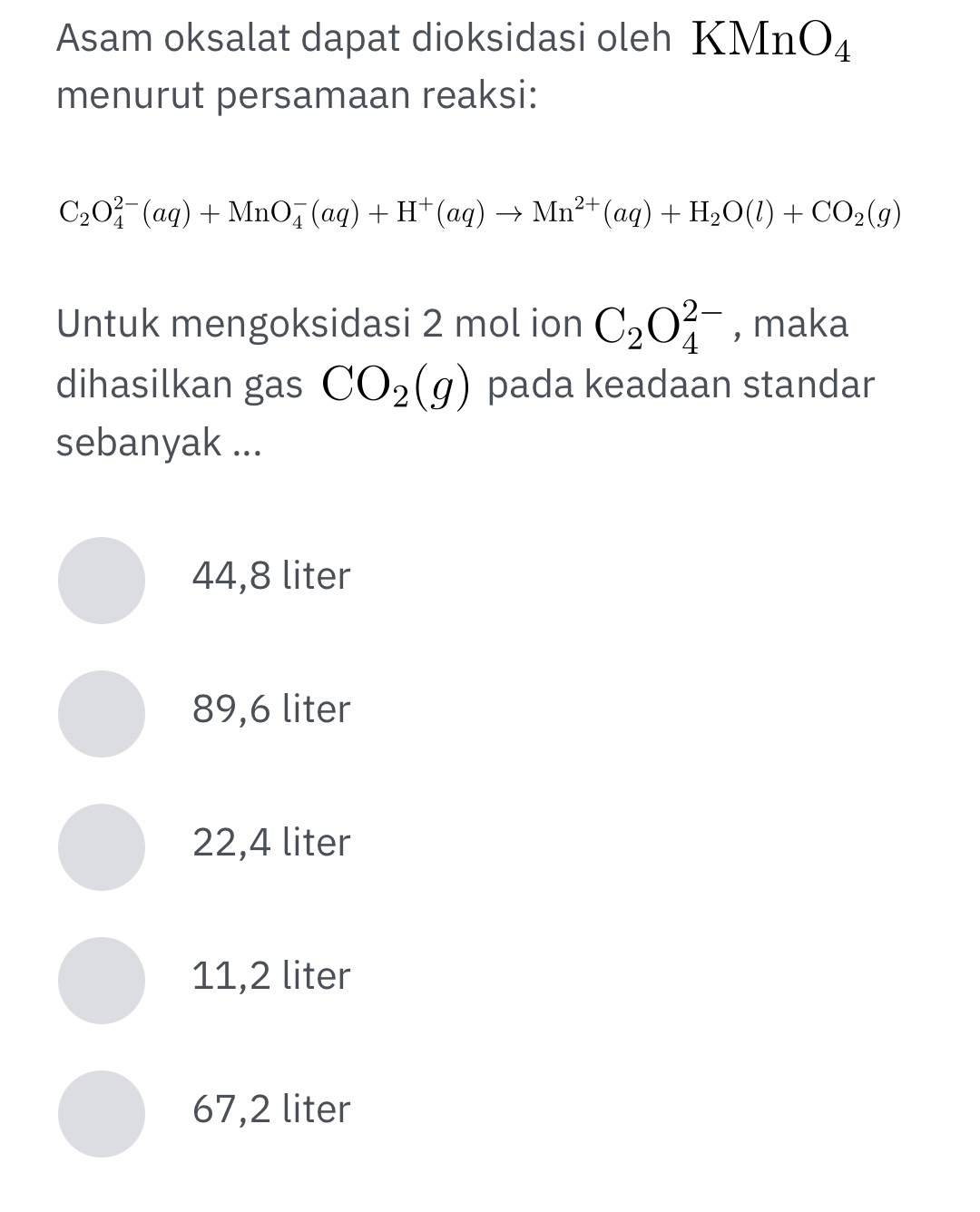The width and height of the screenshot is (980, 1212).
Task: Click the answer label 89,6 liter
Action: click(270, 709)
